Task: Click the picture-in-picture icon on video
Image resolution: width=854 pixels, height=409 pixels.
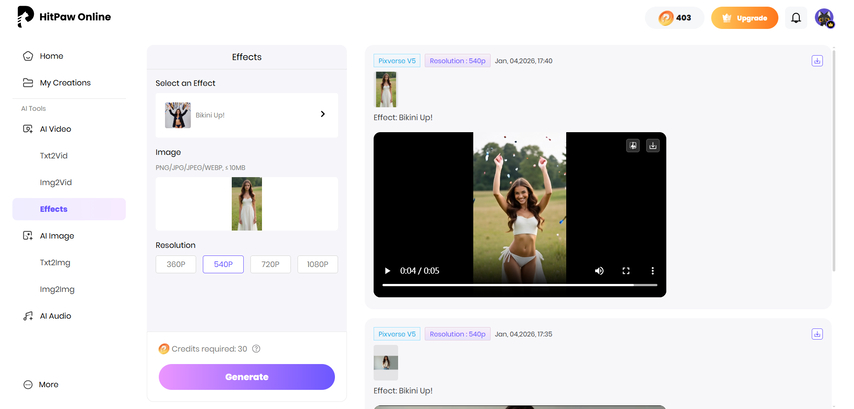Action: click(632, 145)
